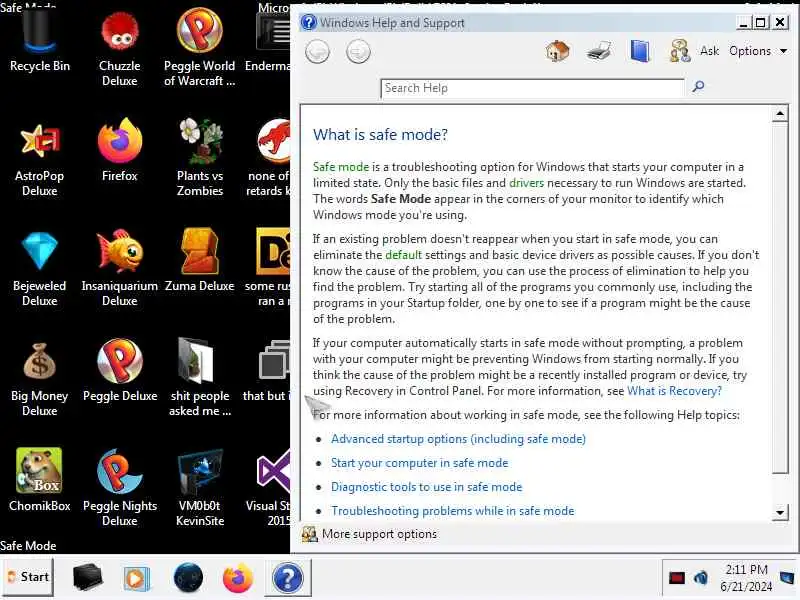The width and height of the screenshot is (800, 600).
Task: Click the help scrollbar up arrow
Action: pos(780,113)
